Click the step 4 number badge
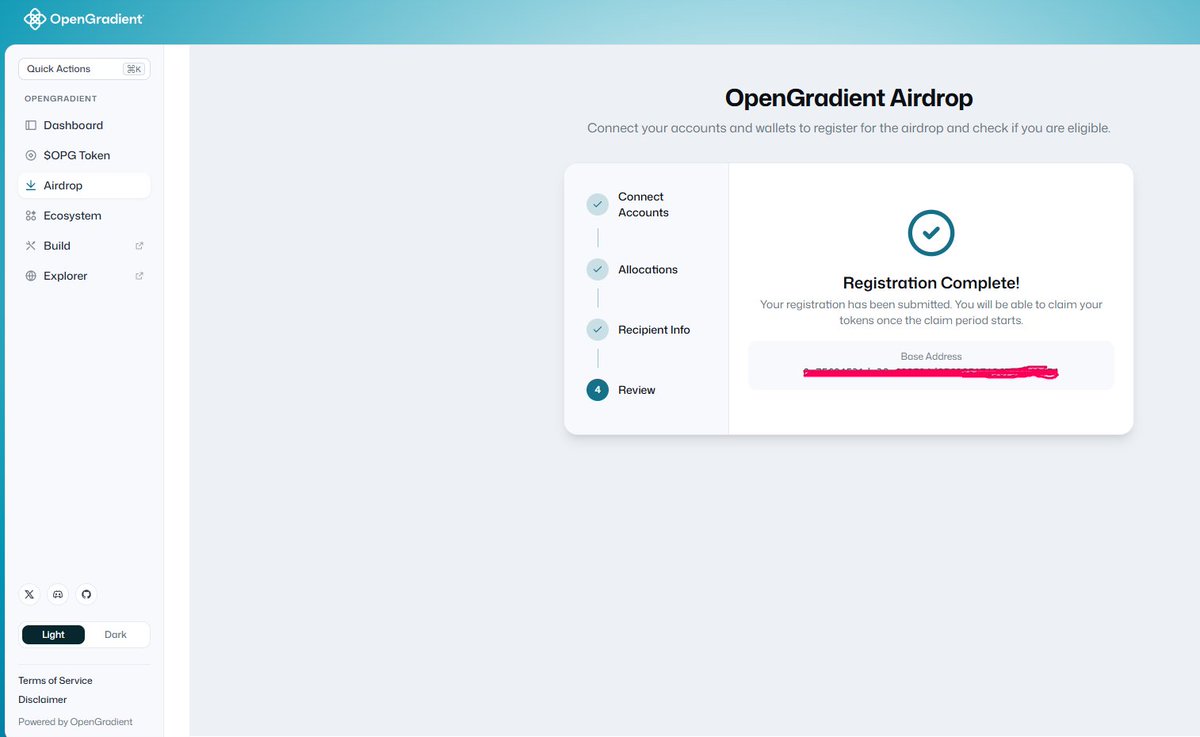The image size is (1200, 737). [x=597, y=390]
